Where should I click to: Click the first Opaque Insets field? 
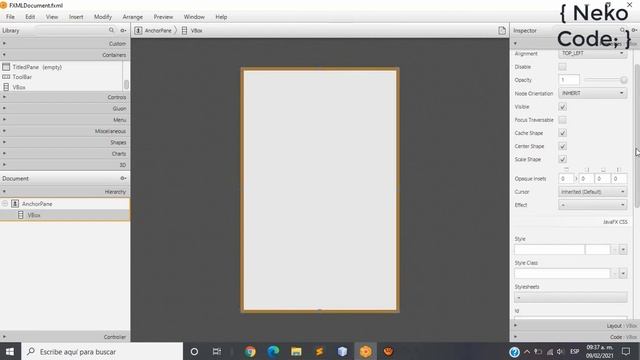[x=566, y=178]
